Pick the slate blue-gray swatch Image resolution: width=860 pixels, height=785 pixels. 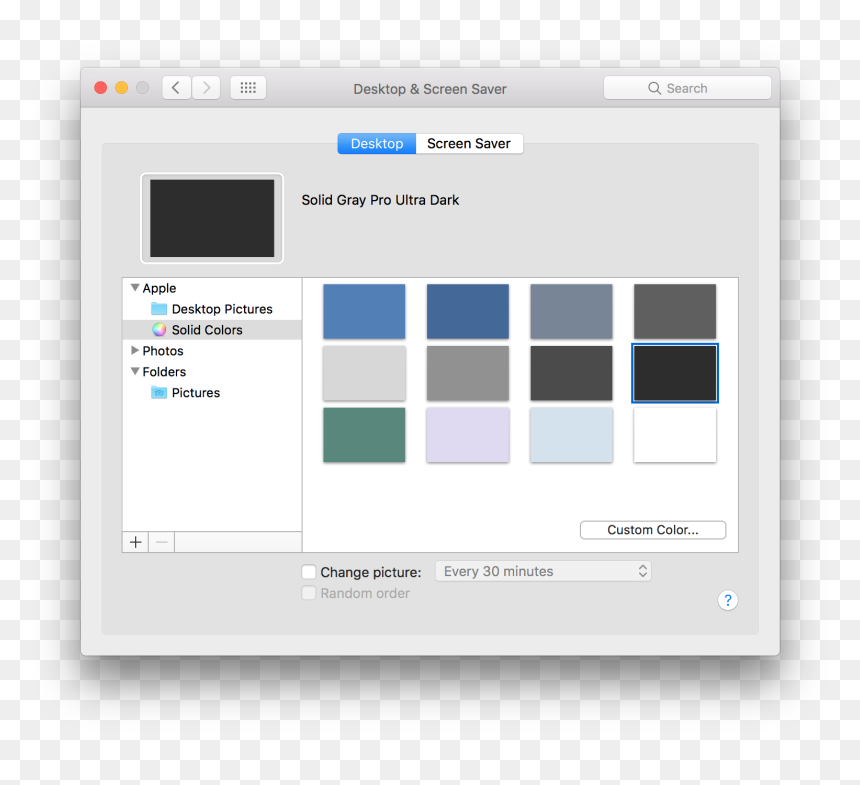coord(572,312)
